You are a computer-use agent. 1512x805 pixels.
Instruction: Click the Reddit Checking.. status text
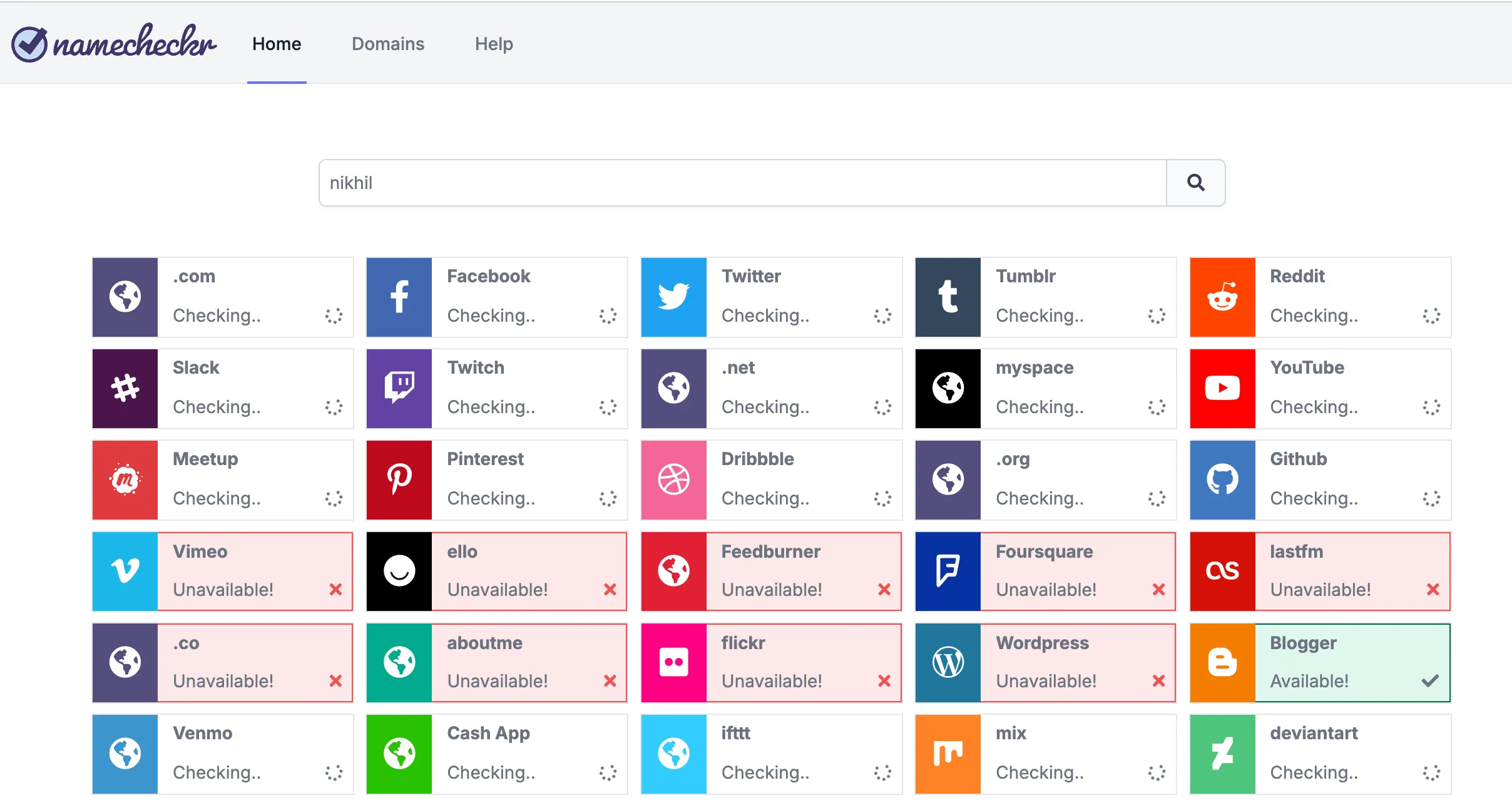[1314, 315]
